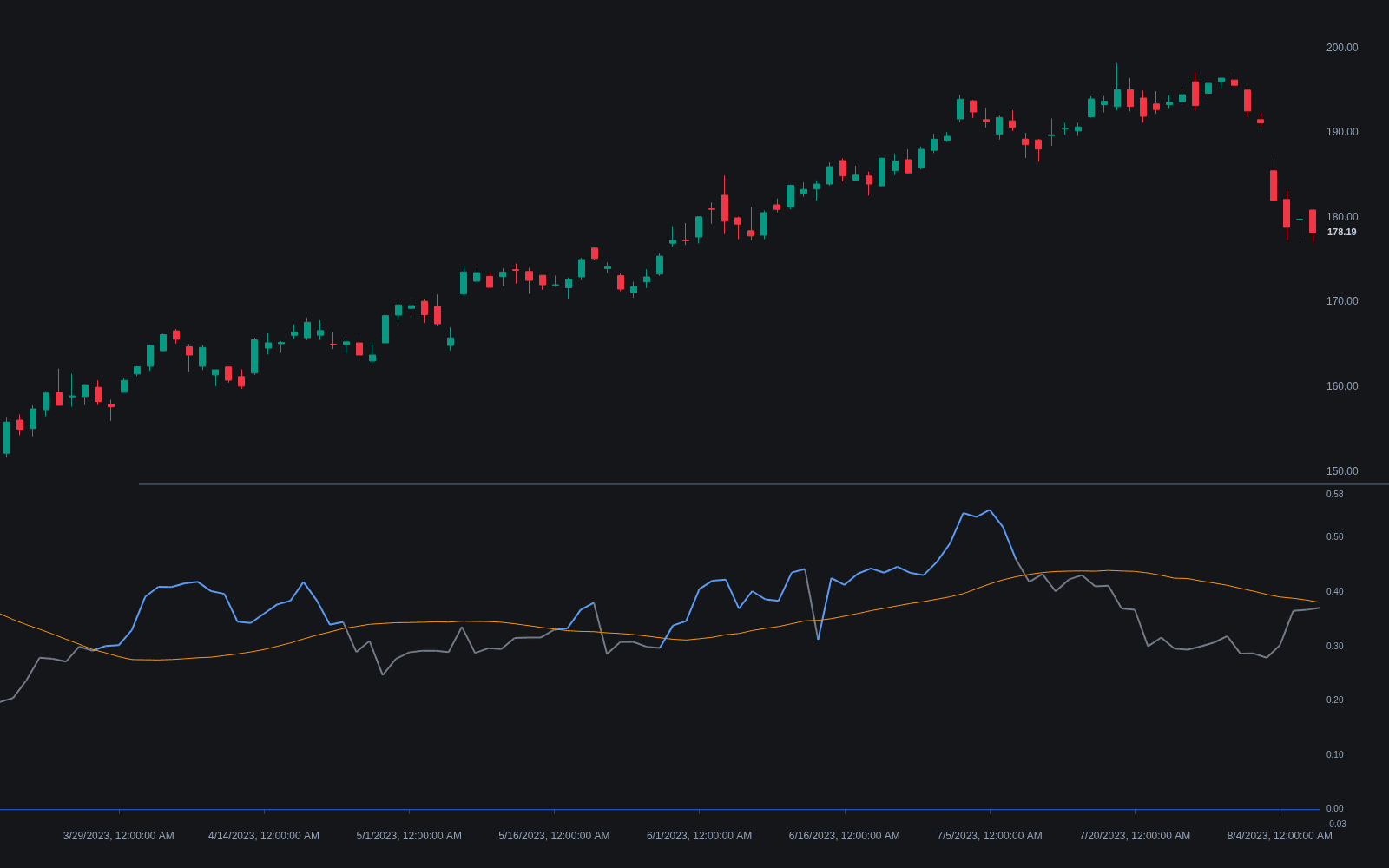Select the 4/14/2023 date label
The image size is (1389, 868).
pos(264,836)
